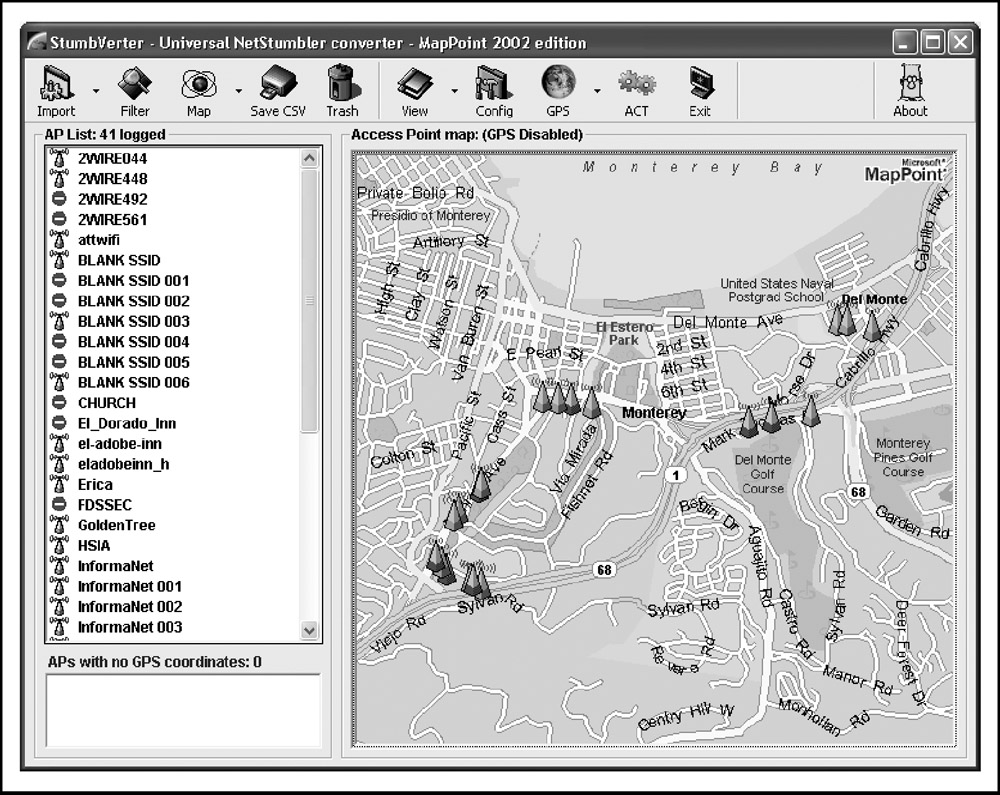Click the antenna icon beside HSIA
Viewport: 1000px width, 795px height.
coord(59,546)
